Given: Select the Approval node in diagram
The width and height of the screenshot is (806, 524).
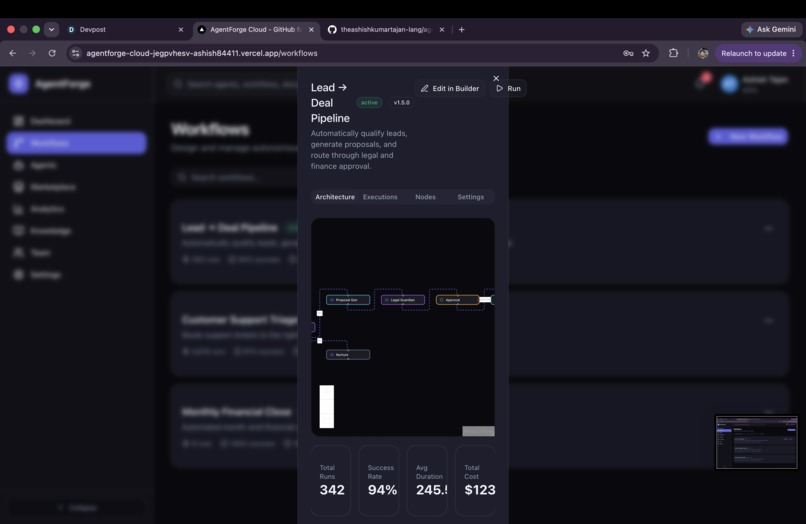Looking at the screenshot, I should point(457,300).
